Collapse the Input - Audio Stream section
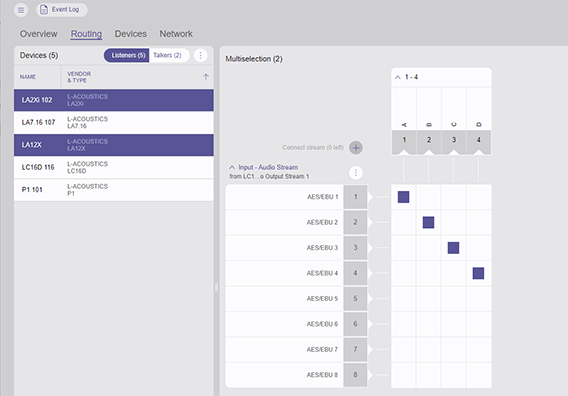This screenshot has width=568, height=396. click(232, 167)
